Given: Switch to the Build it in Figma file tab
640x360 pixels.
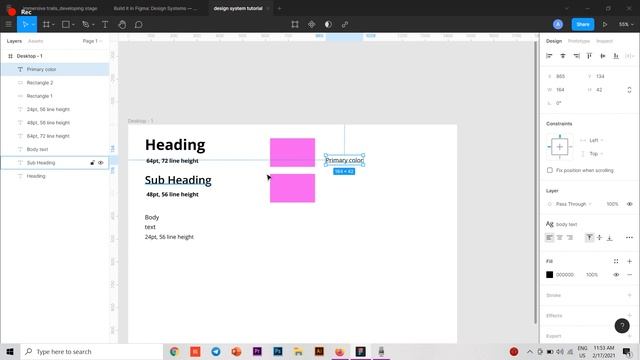Looking at the screenshot, I should click(x=155, y=8).
